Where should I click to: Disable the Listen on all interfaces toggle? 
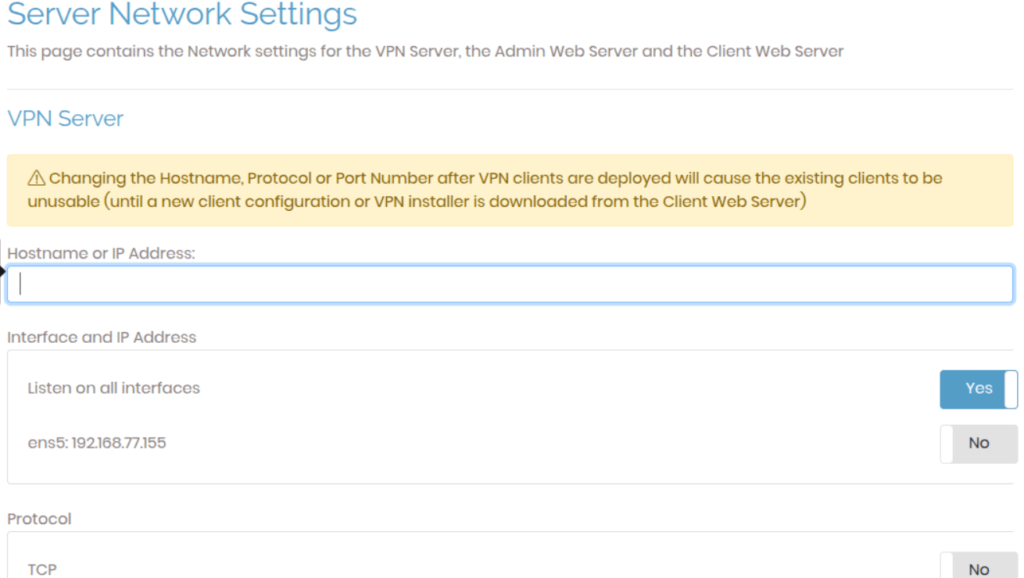pos(978,389)
